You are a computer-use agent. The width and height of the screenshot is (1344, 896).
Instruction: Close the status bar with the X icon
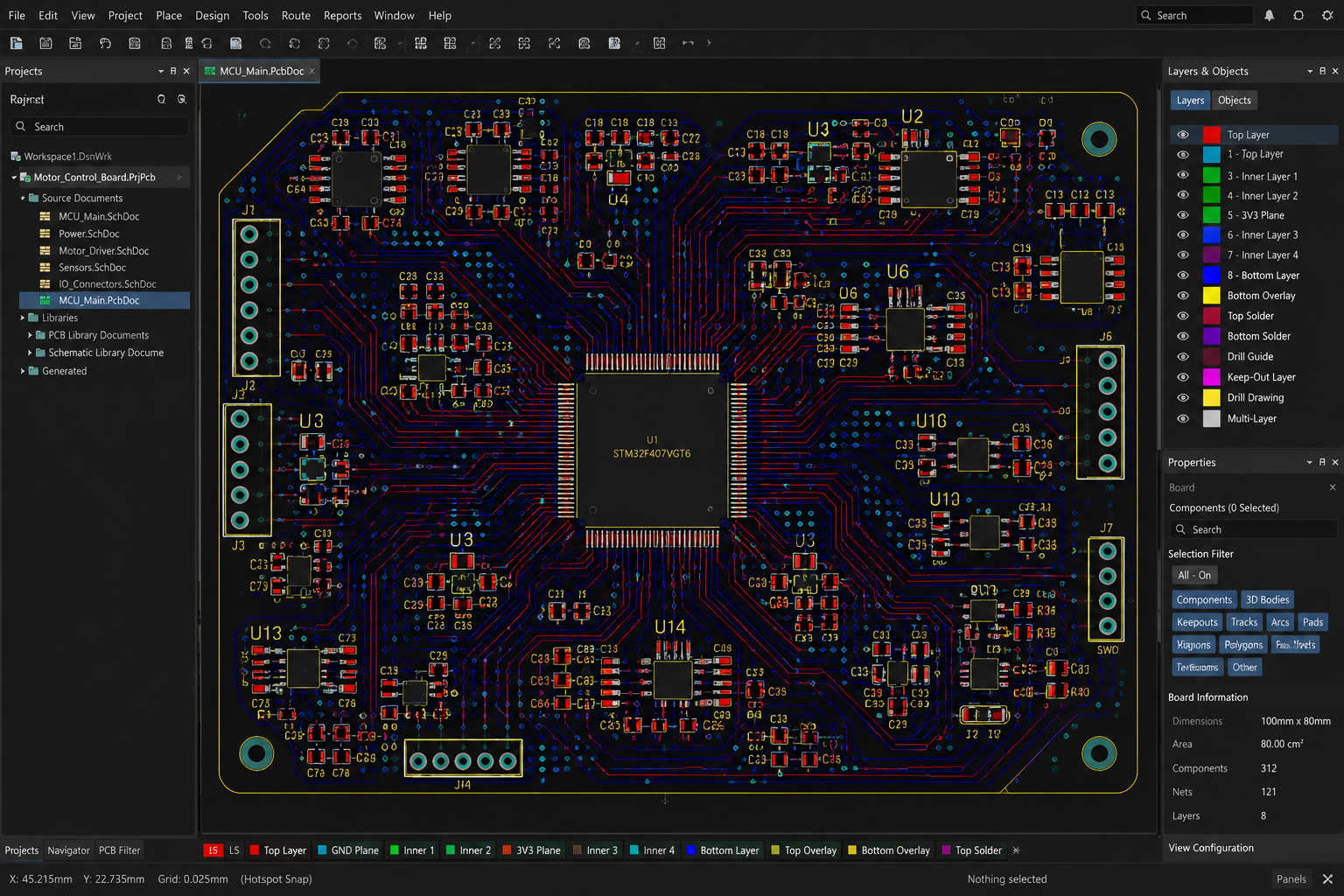coord(1327,879)
